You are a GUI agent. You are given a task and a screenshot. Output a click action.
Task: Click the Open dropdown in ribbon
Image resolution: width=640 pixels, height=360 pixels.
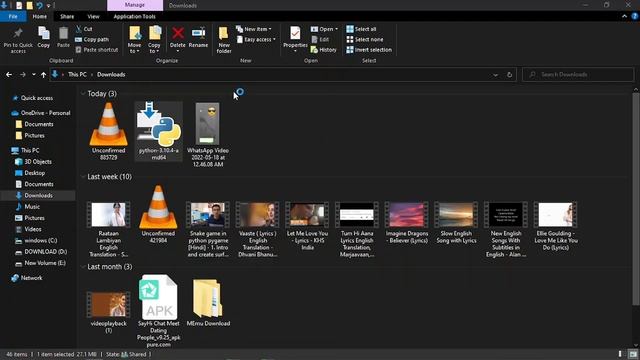[324, 29]
